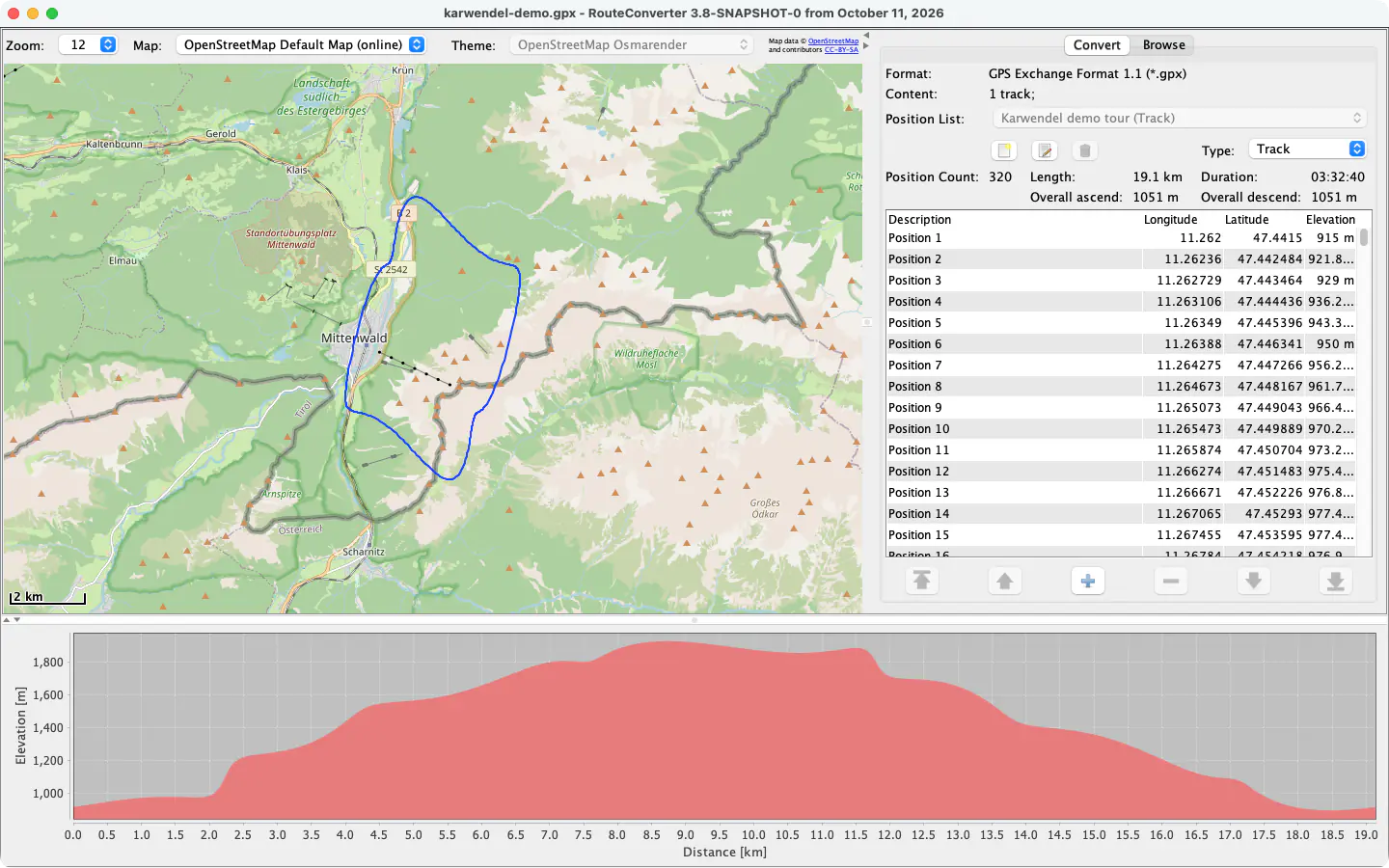Expand the Position List combo box
Image resolution: width=1389 pixels, height=868 pixels.
1182,118
